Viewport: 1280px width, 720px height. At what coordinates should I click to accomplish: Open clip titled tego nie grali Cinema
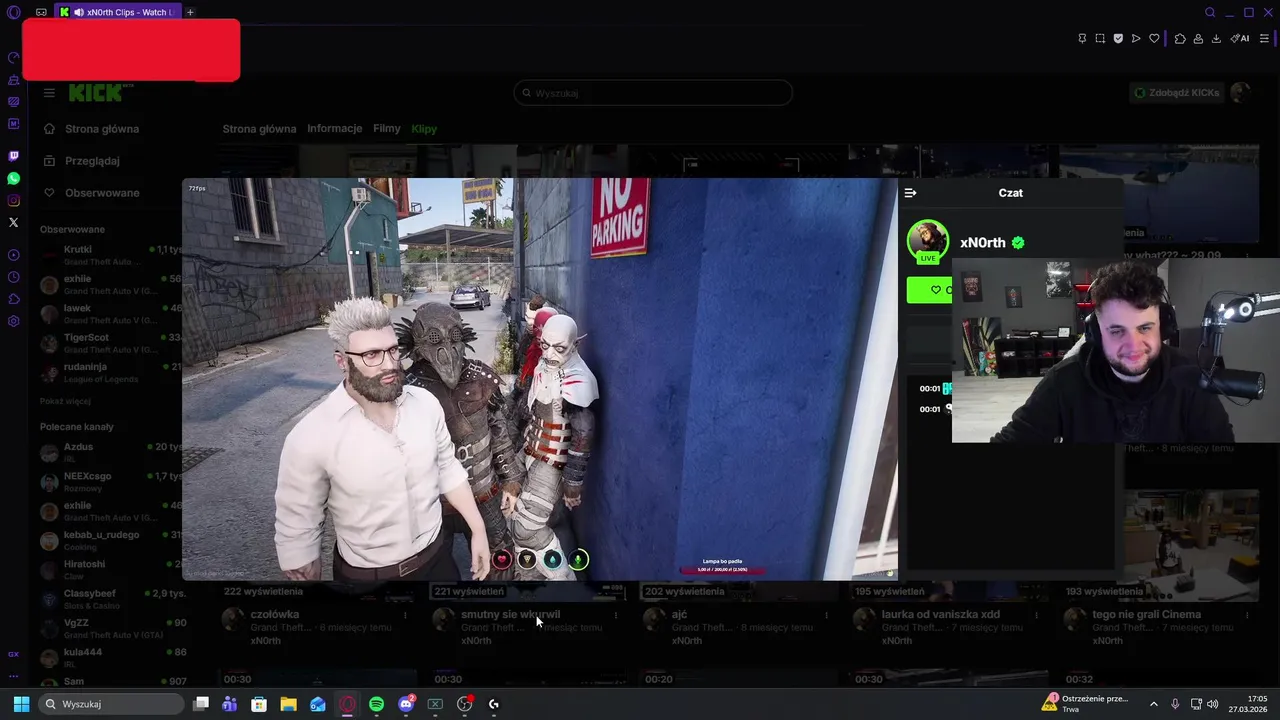click(x=1146, y=615)
